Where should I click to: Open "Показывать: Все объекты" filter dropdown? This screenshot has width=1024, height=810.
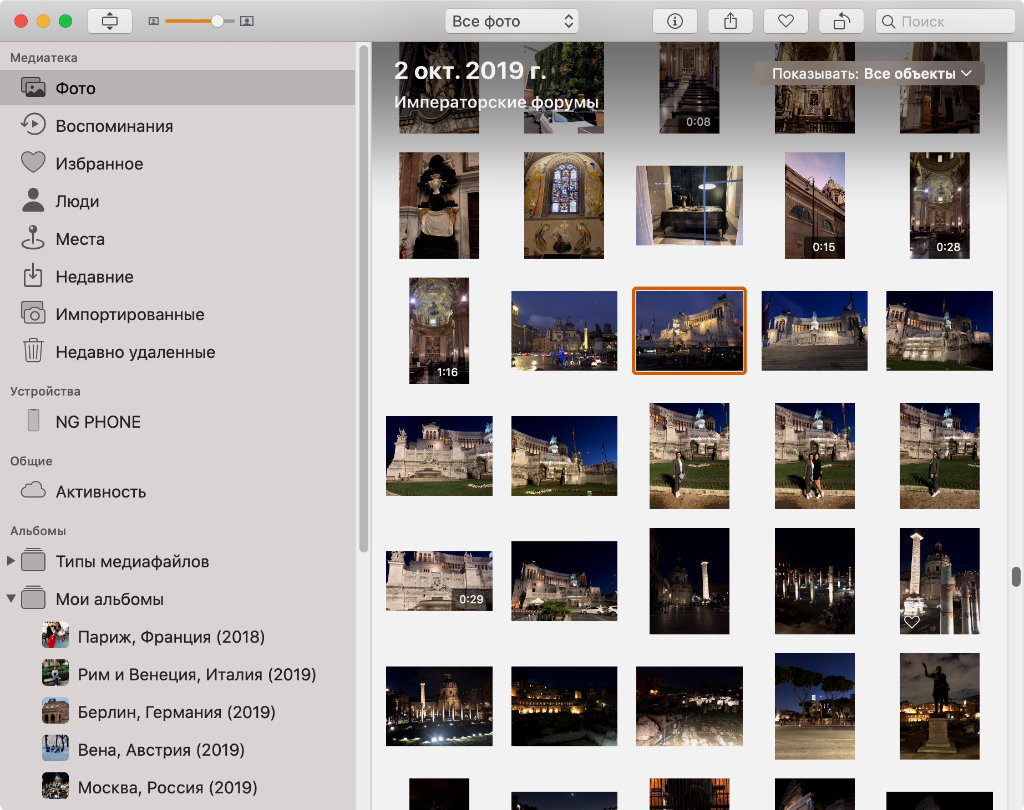(x=868, y=73)
